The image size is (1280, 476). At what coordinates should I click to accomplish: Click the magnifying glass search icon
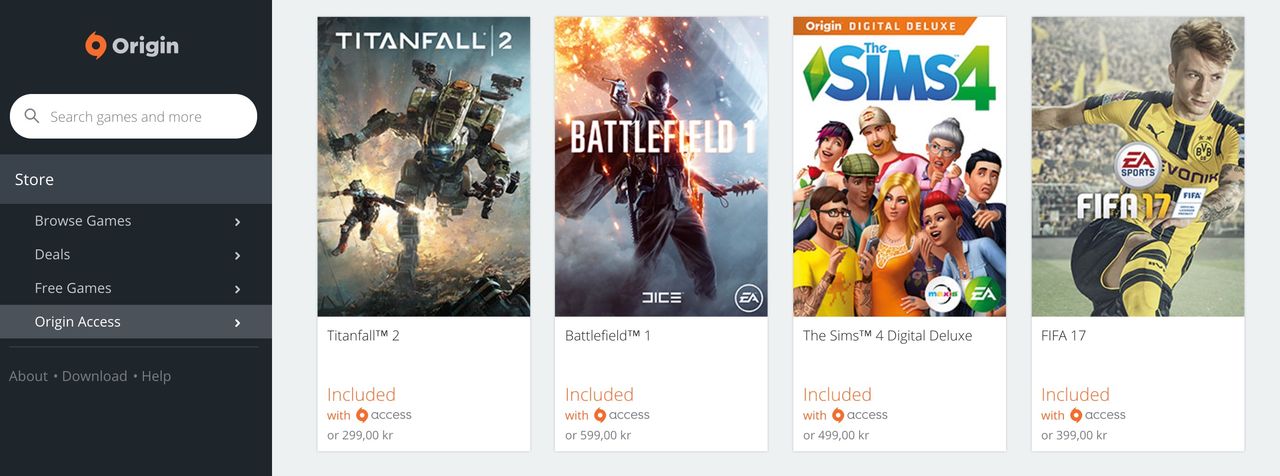point(32,116)
